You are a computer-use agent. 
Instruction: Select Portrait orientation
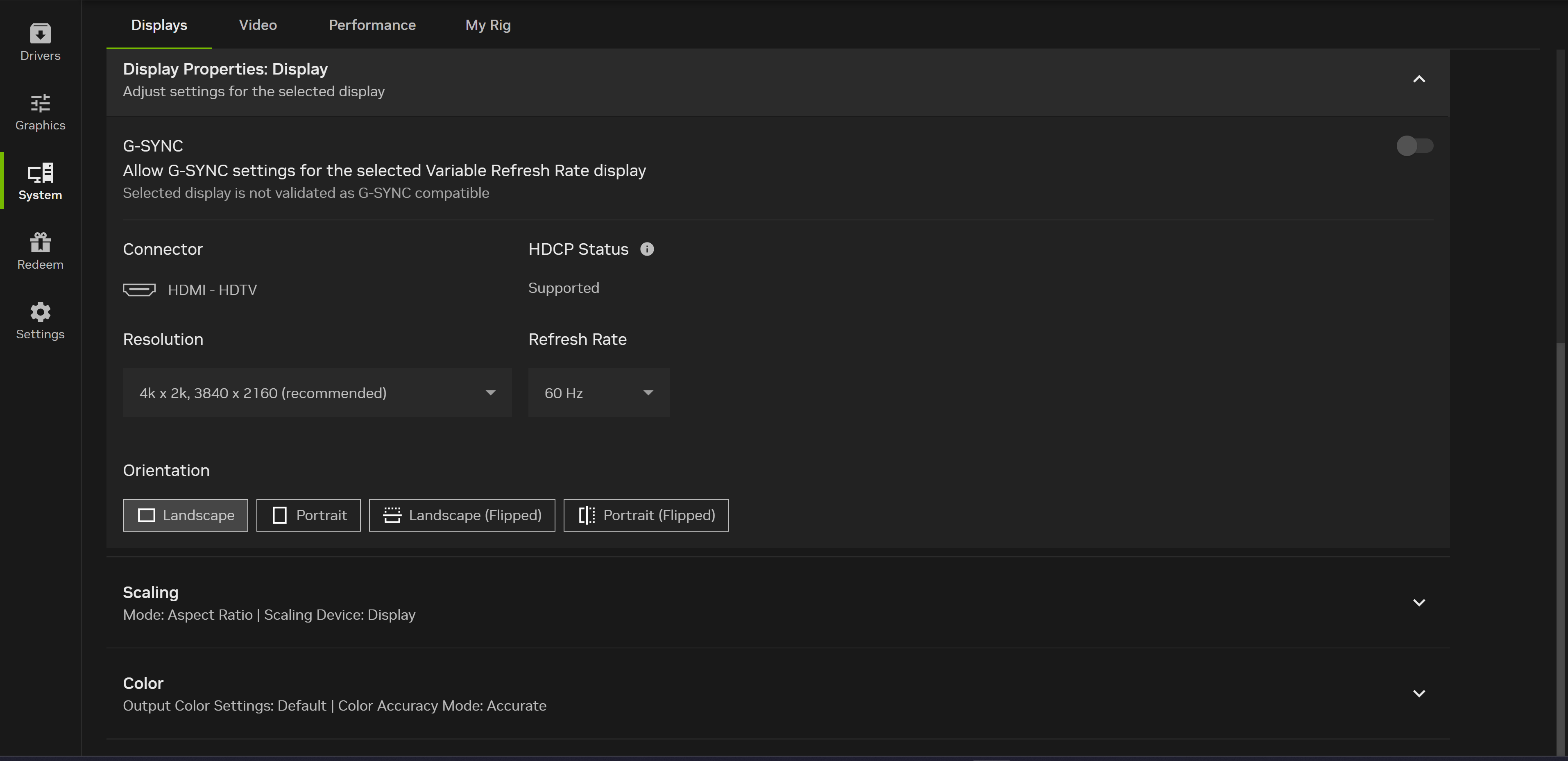(x=308, y=515)
